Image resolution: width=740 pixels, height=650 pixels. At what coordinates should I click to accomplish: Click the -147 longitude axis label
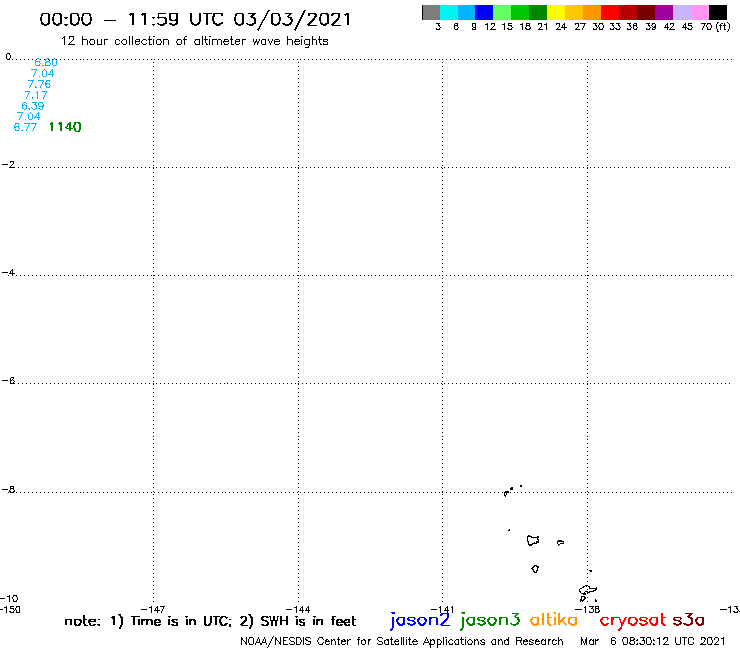(153, 609)
